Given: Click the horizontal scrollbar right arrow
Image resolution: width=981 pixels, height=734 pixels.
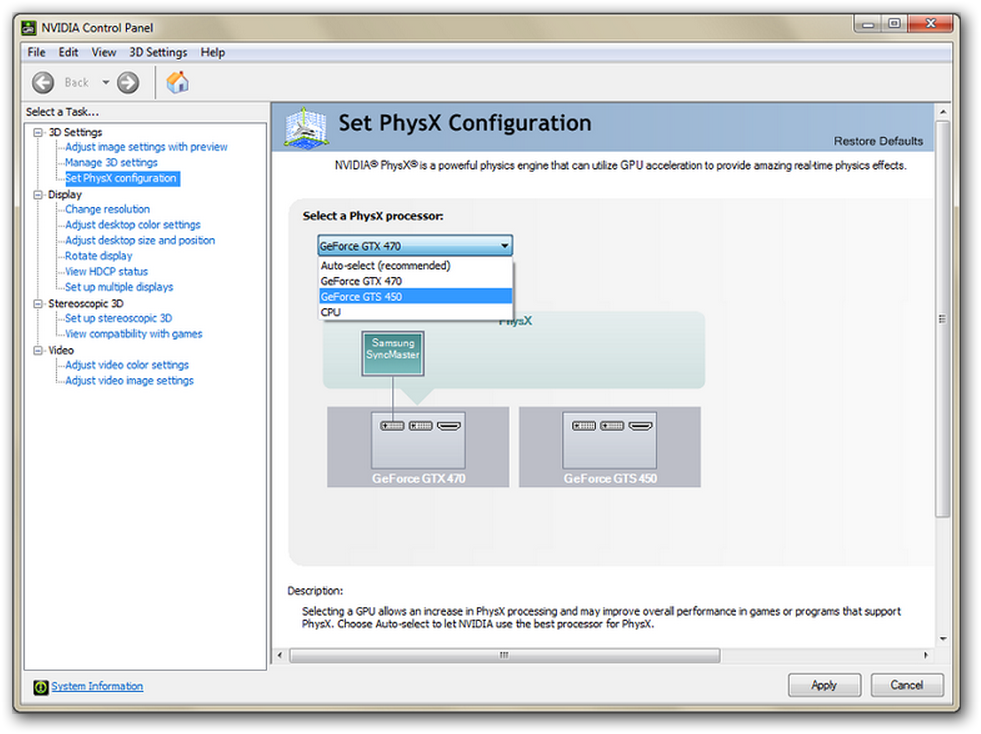Looking at the screenshot, I should (x=926, y=656).
